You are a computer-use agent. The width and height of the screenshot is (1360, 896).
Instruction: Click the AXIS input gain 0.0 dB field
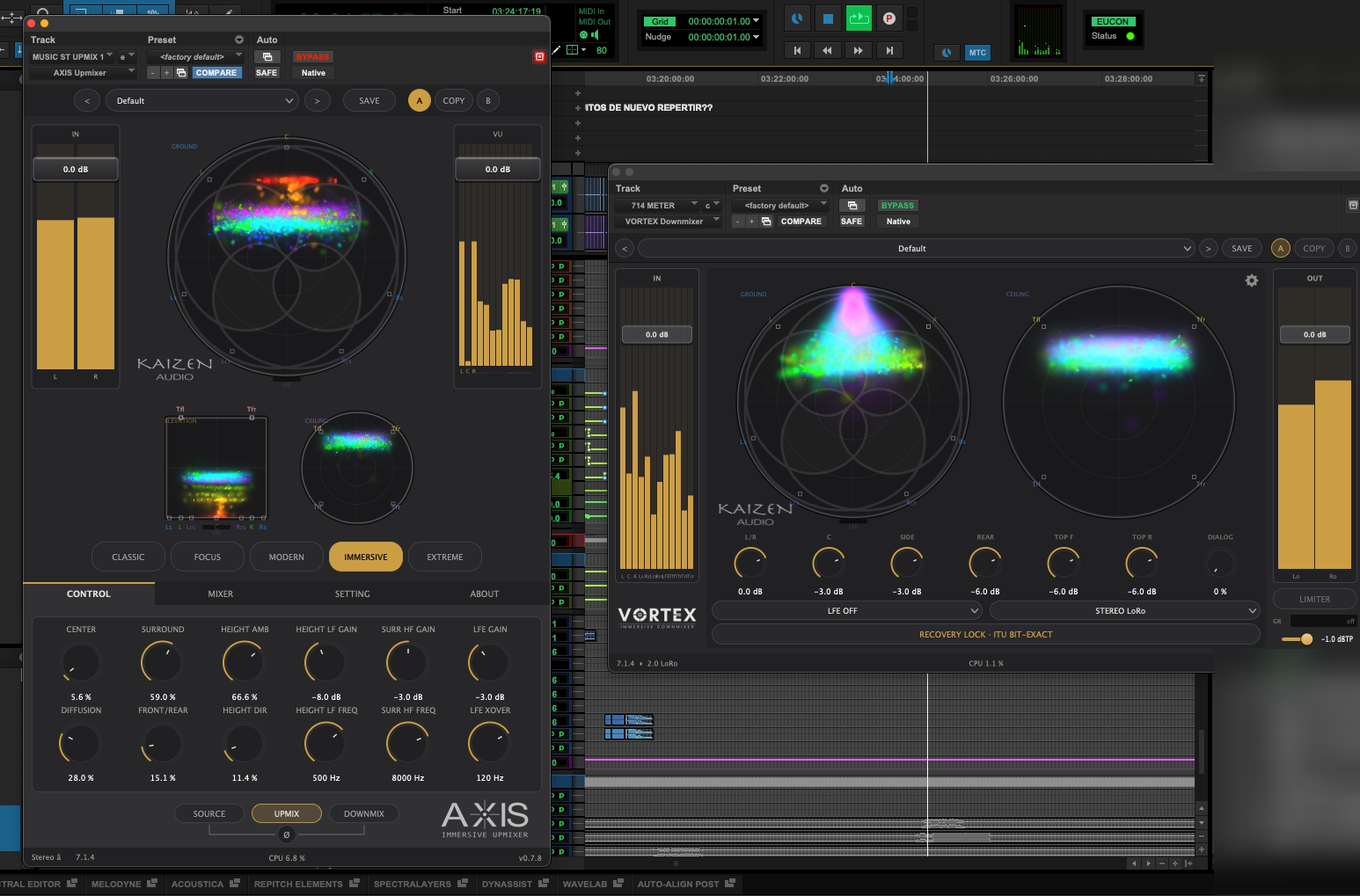[x=76, y=169]
